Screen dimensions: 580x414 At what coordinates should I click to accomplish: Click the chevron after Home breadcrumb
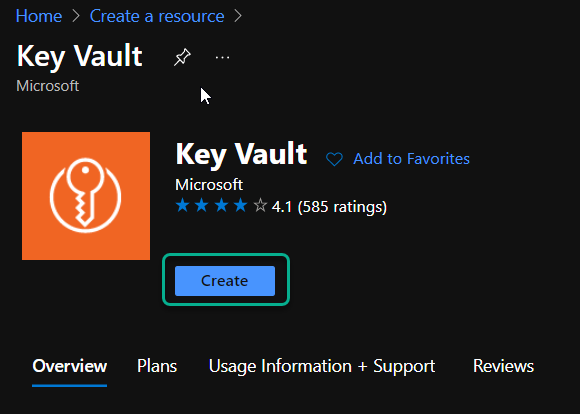click(76, 16)
